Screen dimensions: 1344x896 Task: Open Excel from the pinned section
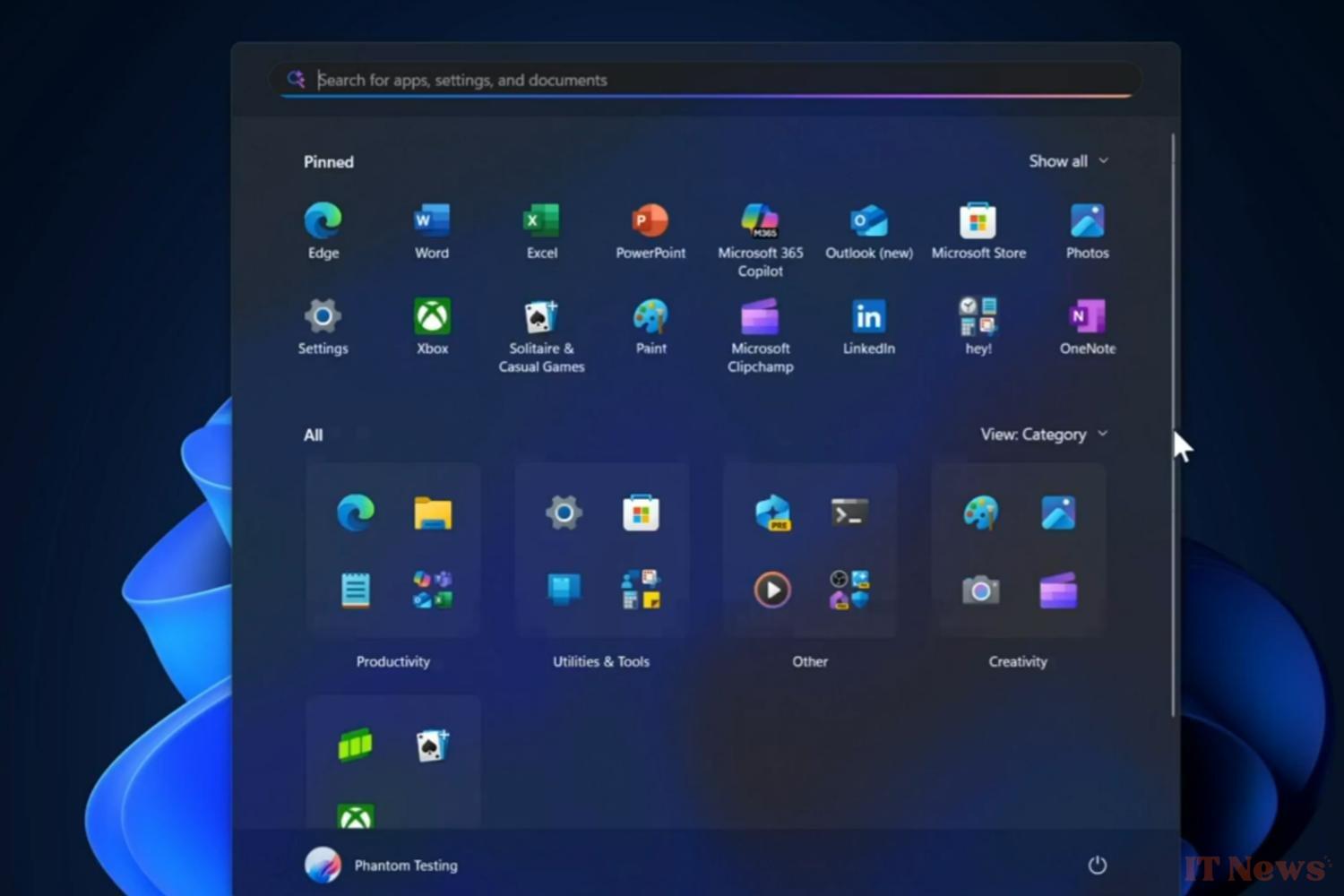541,231
